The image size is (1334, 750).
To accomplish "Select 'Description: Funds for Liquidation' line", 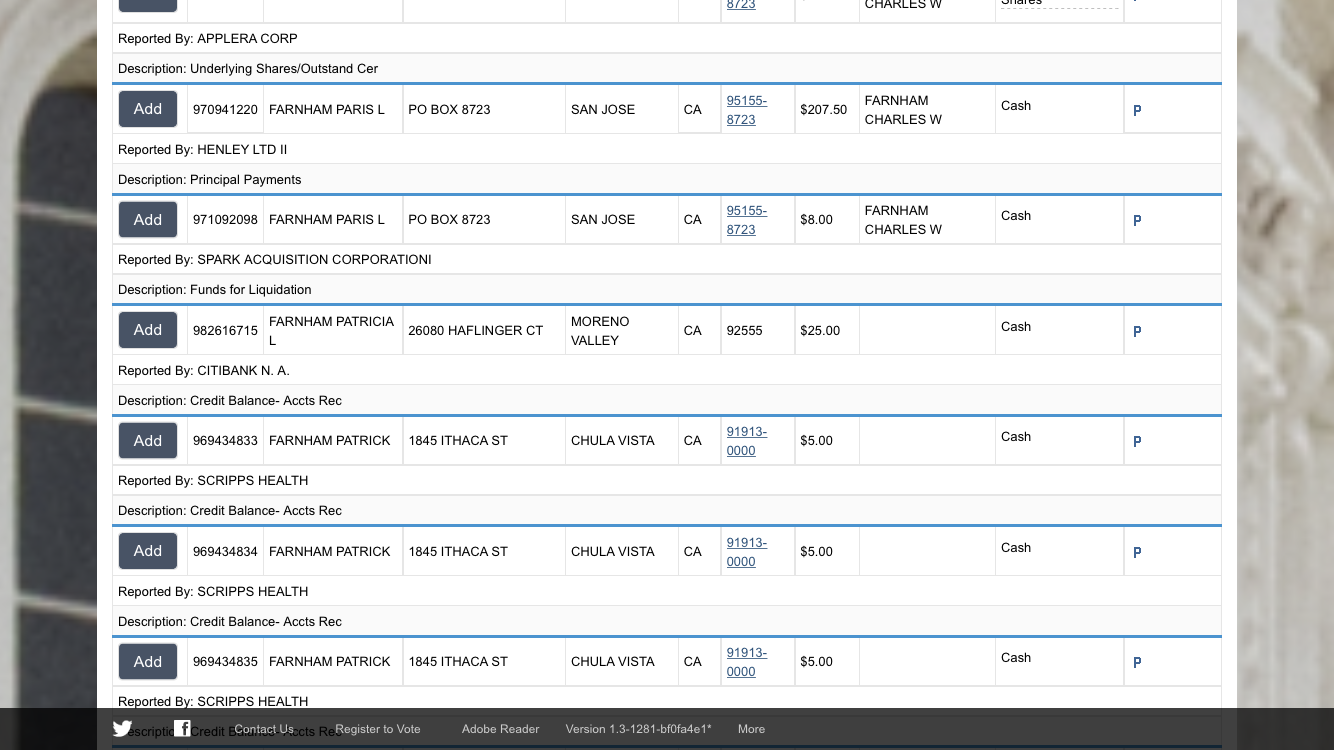I will (215, 290).
